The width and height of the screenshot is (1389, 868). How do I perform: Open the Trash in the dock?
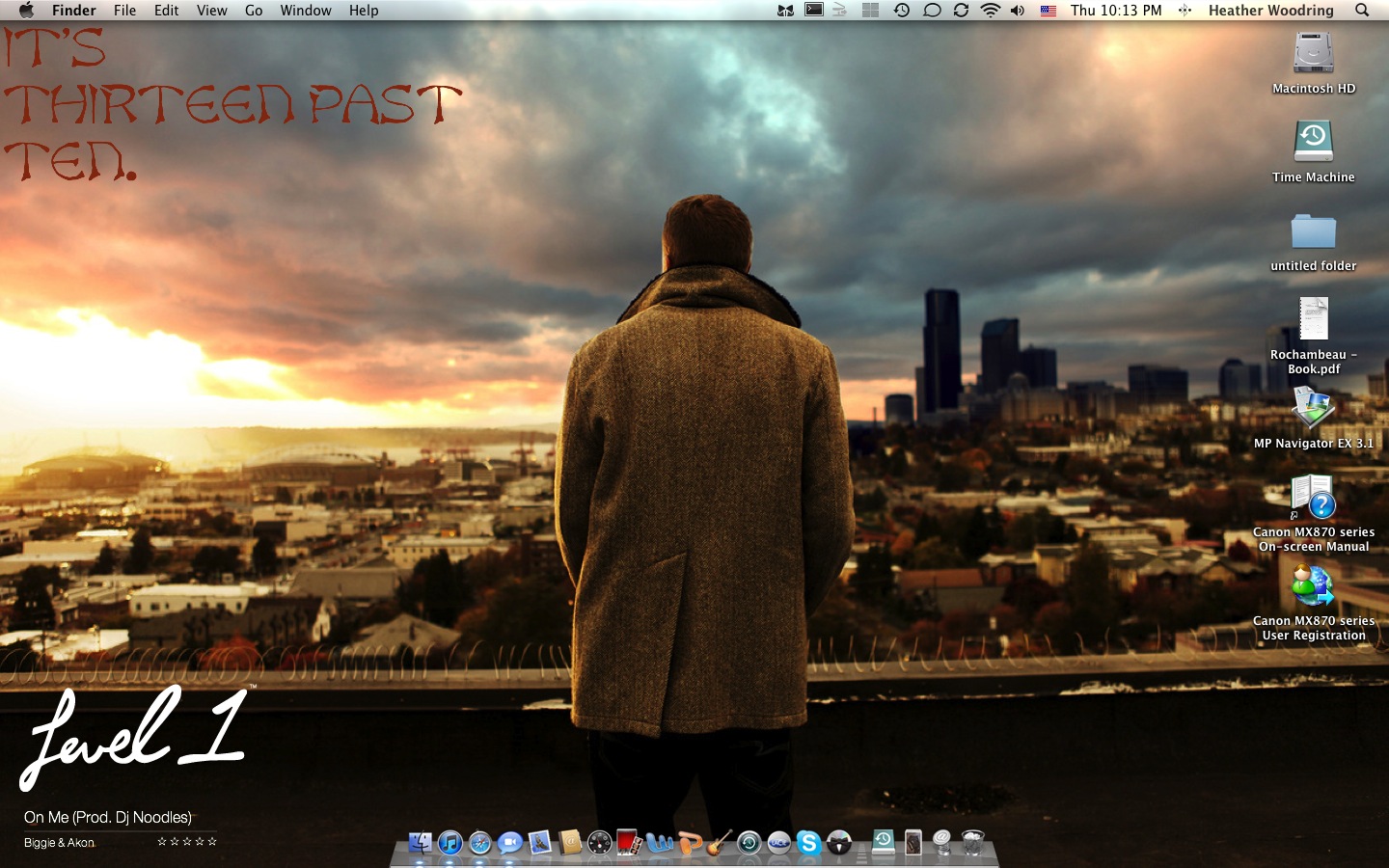click(x=972, y=843)
